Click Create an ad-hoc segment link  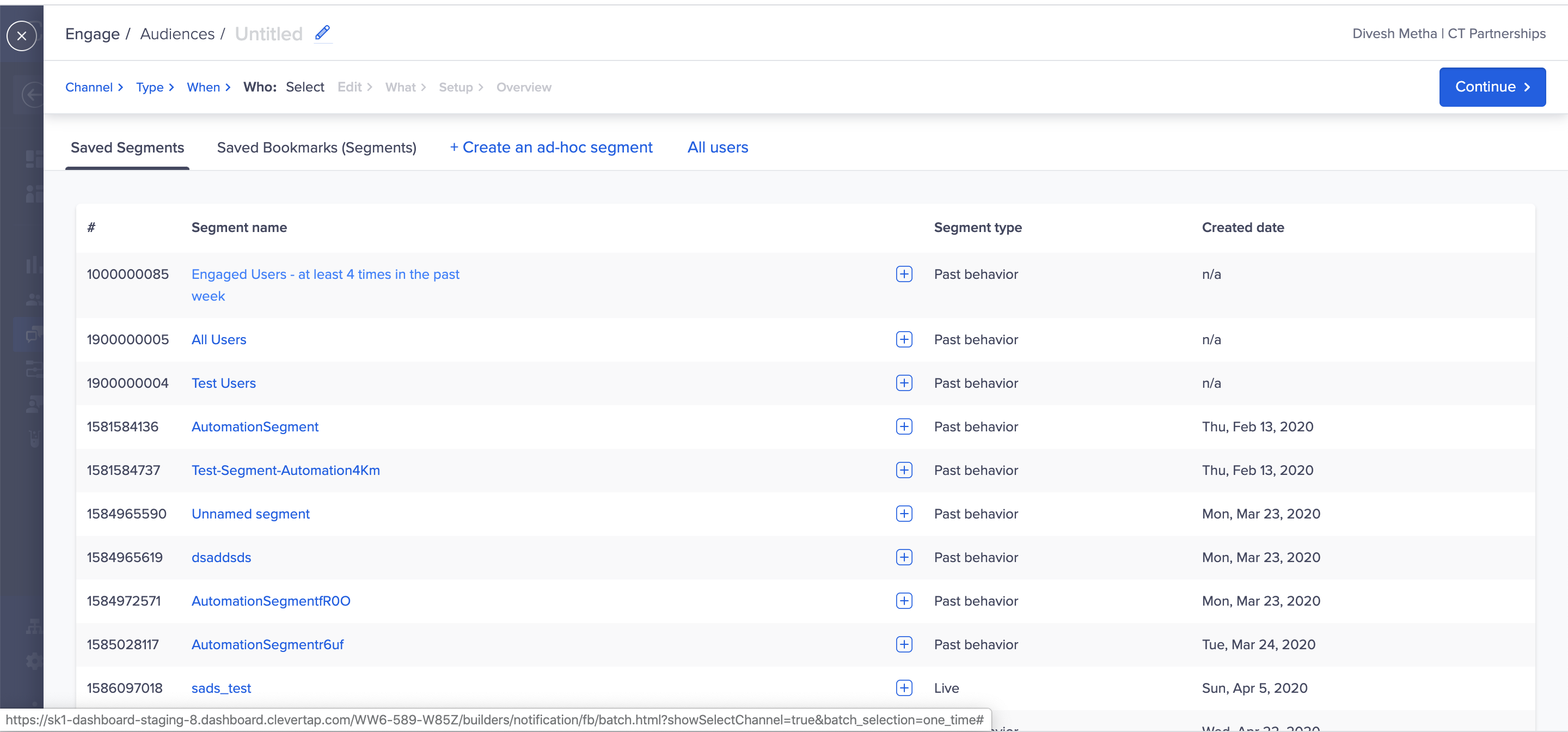pyautogui.click(x=551, y=148)
